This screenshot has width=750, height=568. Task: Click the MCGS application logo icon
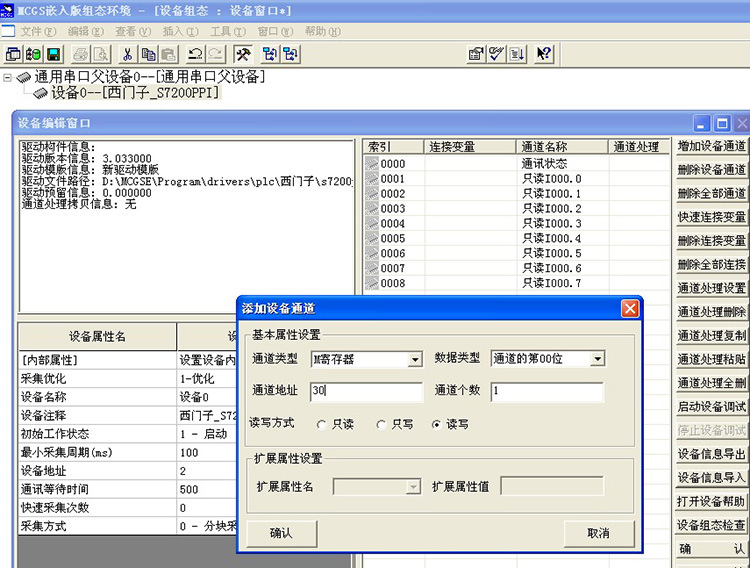(x=7, y=11)
